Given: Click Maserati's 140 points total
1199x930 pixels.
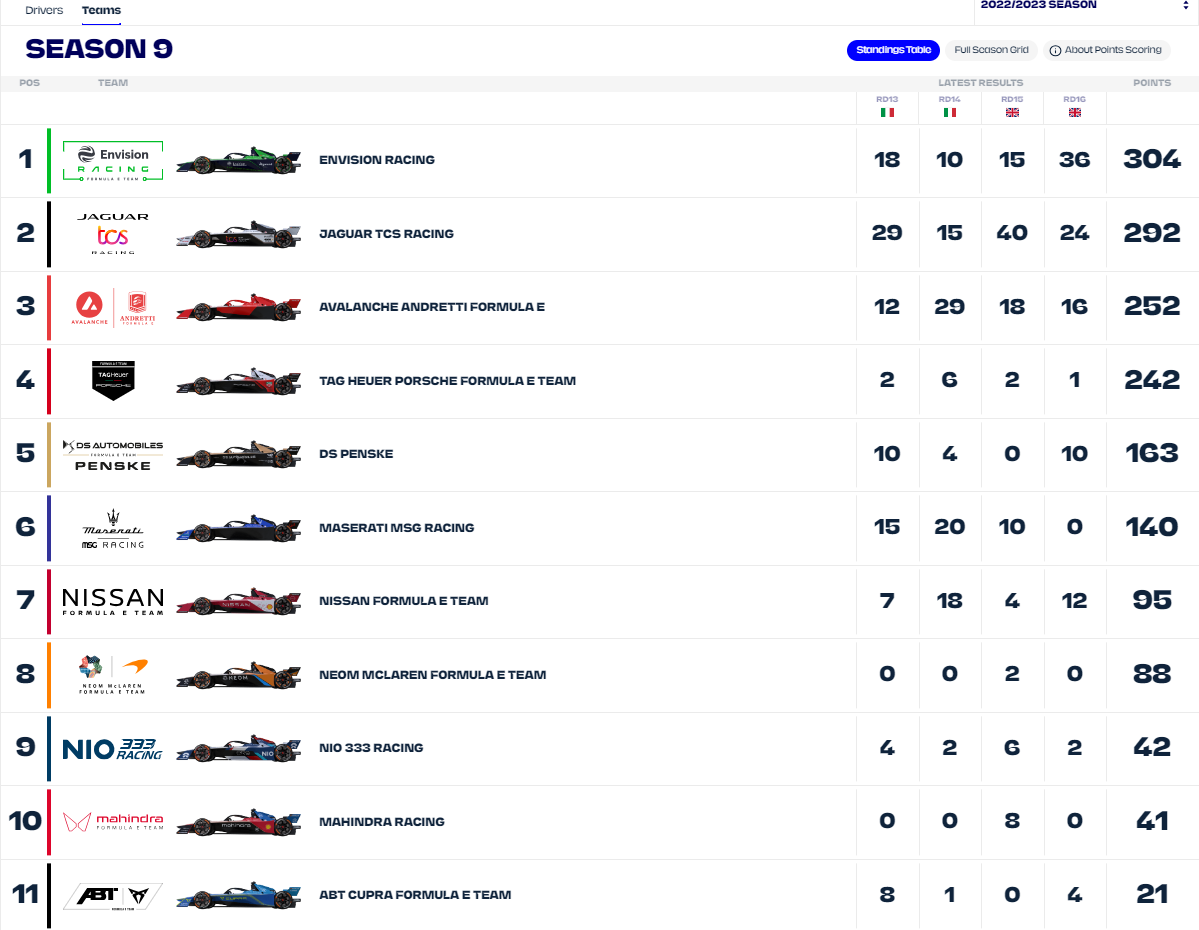Looking at the screenshot, I should 1152,527.
